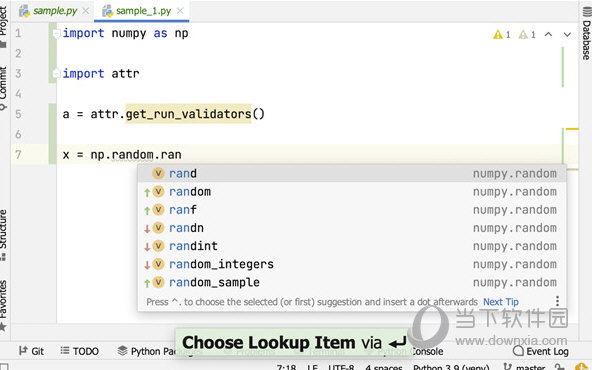The width and height of the screenshot is (592, 370).
Task: Open the Python 3.9 interpreter selector
Action: tap(451, 367)
